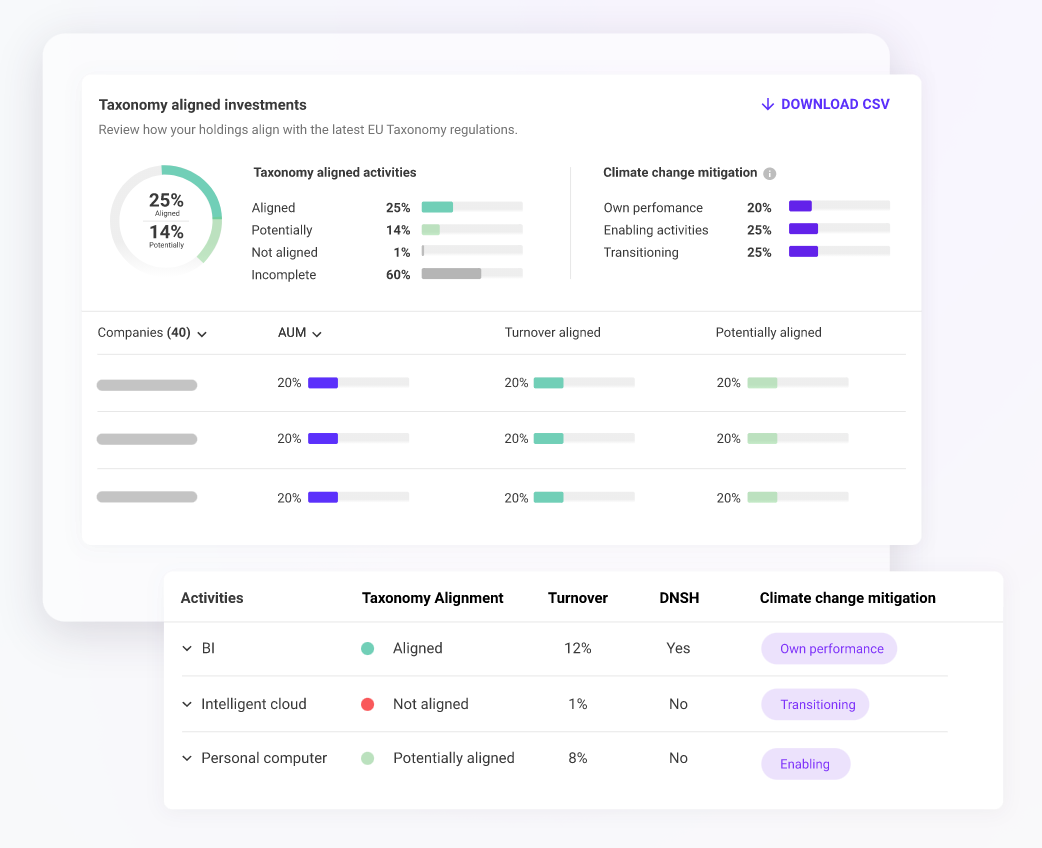Open the Companies (40) sort dropdown
The width and height of the screenshot is (1042, 848).
point(202,334)
